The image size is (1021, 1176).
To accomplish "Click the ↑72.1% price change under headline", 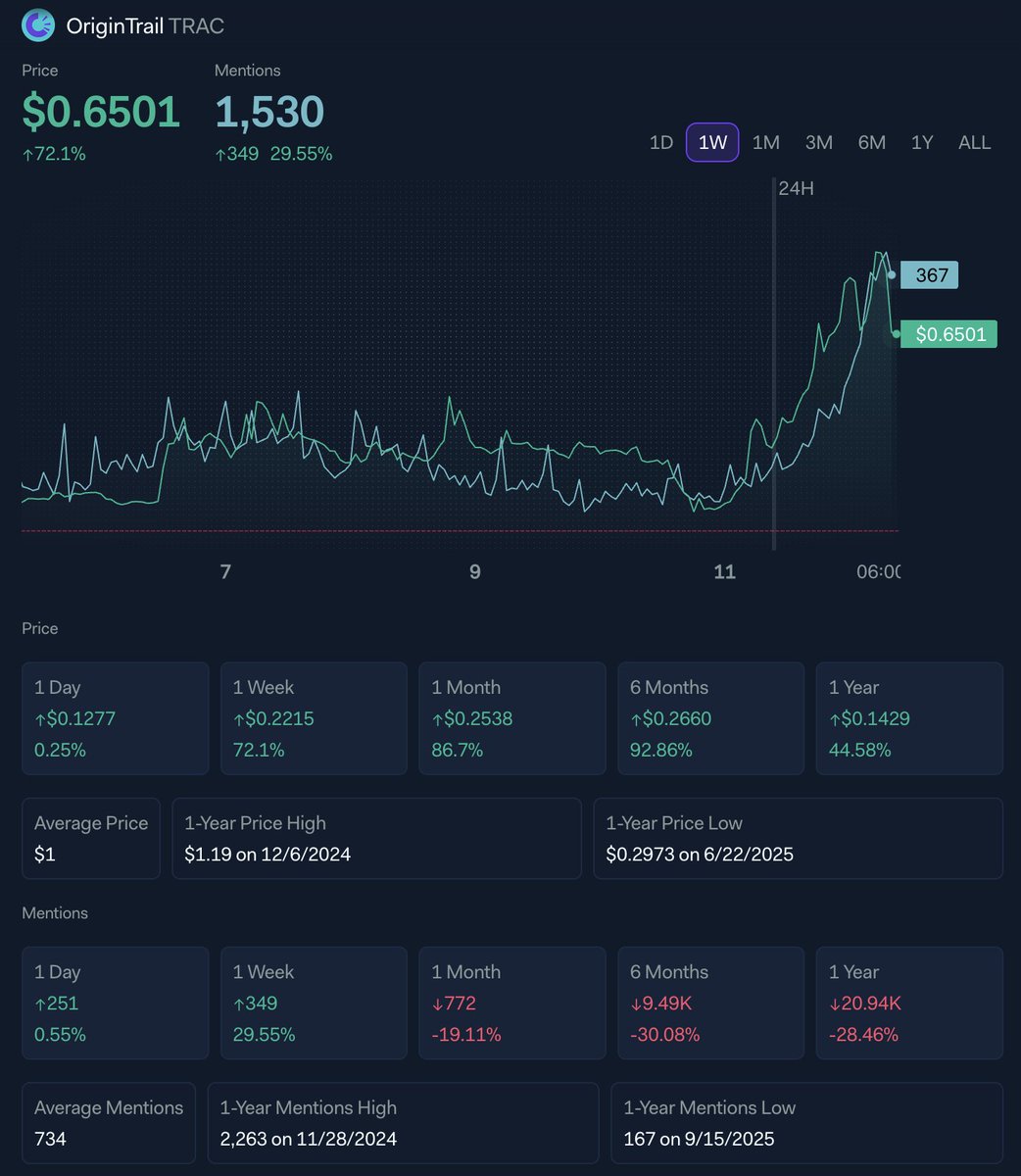I will [54, 154].
